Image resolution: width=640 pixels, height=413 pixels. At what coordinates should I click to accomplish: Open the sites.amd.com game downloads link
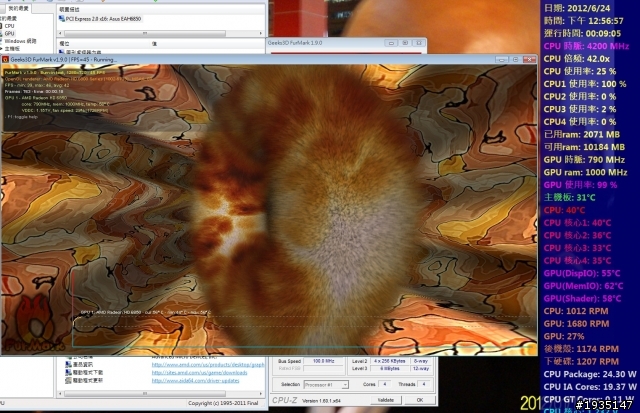click(x=199, y=373)
